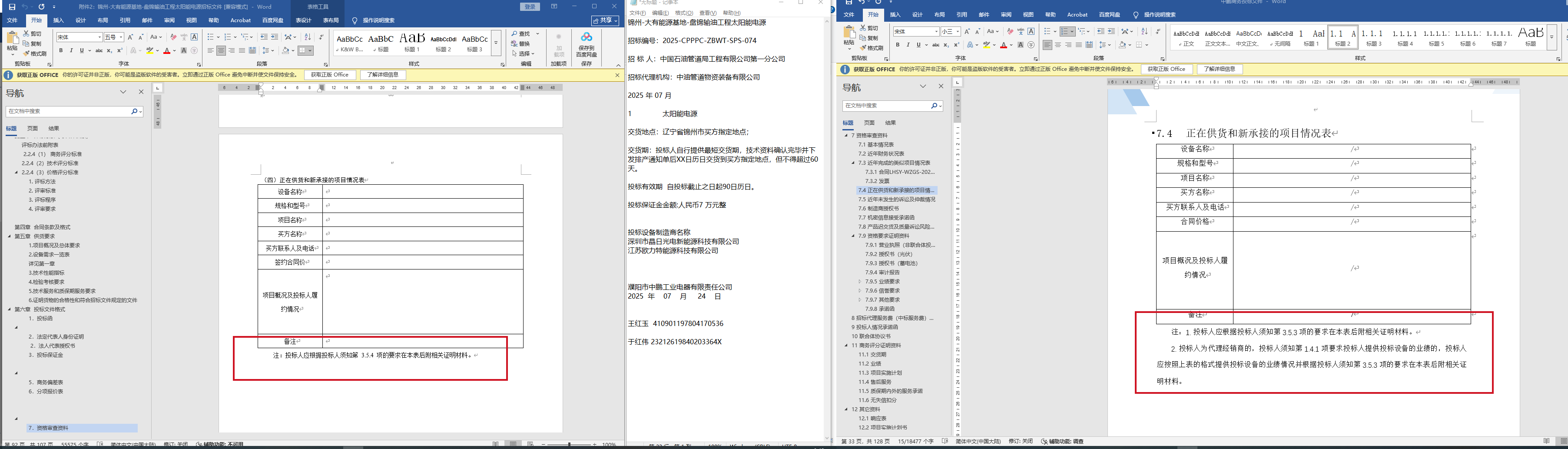Click Format Painter (格式刷) in the left Word

pyautogui.click(x=35, y=53)
